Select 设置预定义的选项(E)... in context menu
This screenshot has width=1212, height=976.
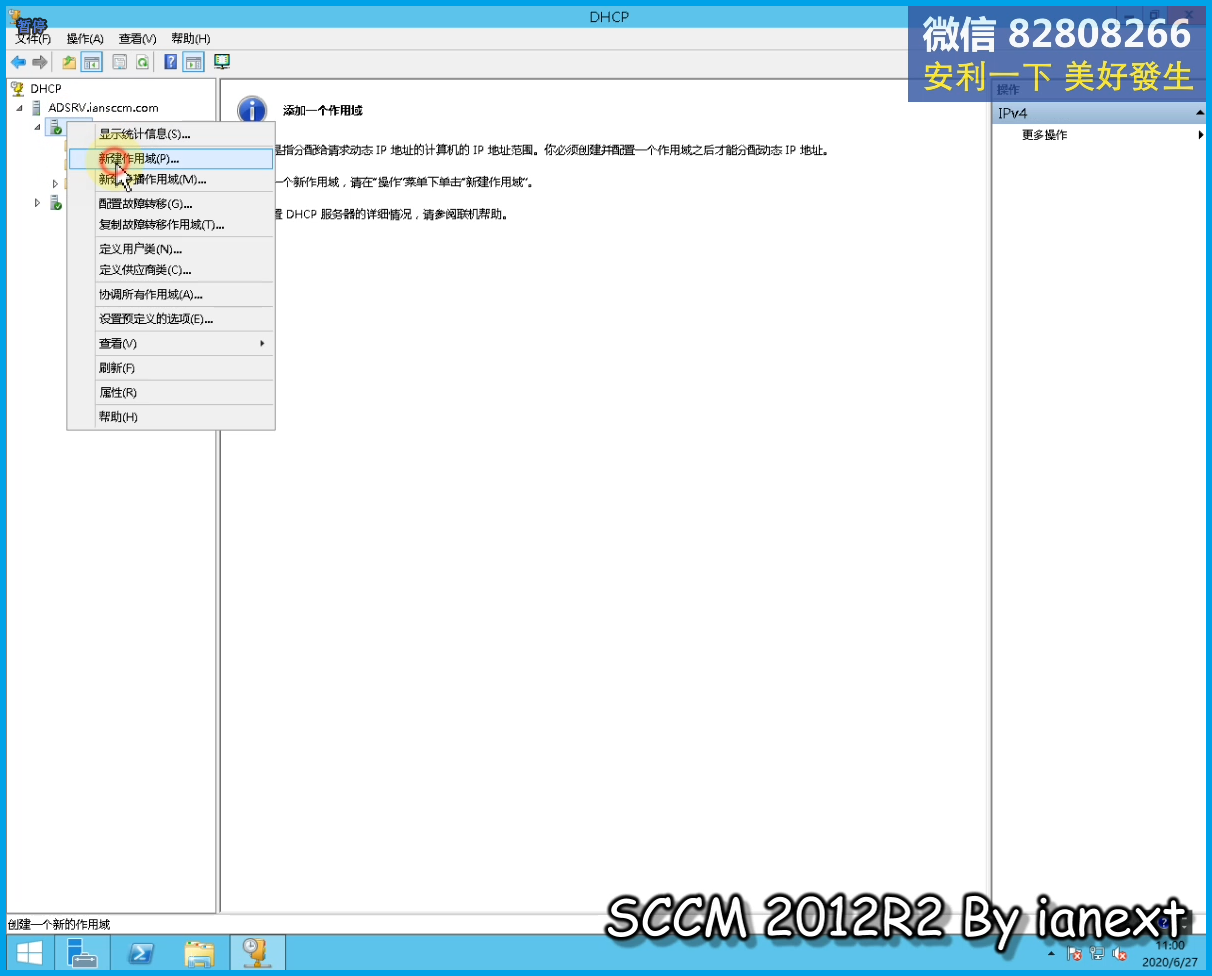(171, 319)
